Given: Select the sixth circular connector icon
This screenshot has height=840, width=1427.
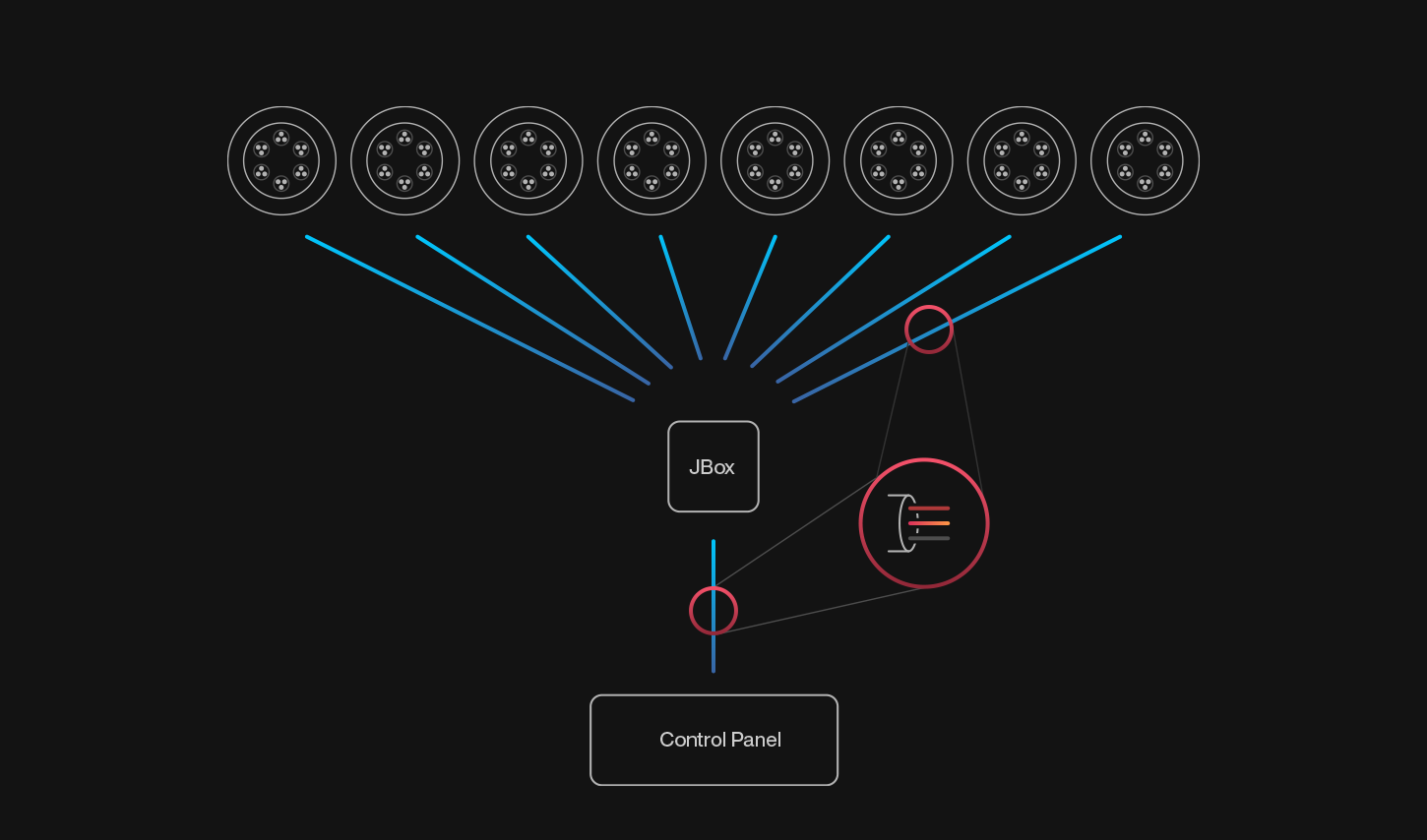Looking at the screenshot, I should pyautogui.click(x=899, y=160).
